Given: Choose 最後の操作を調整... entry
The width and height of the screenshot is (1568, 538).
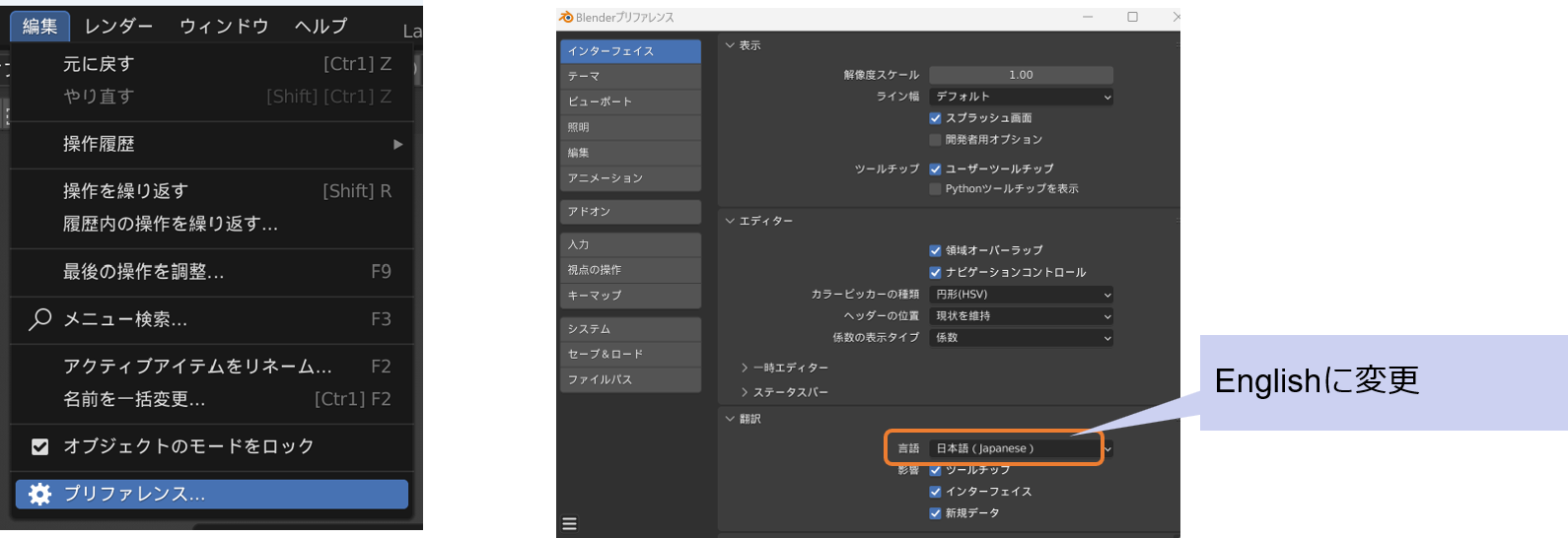Looking at the screenshot, I should 212,272.
